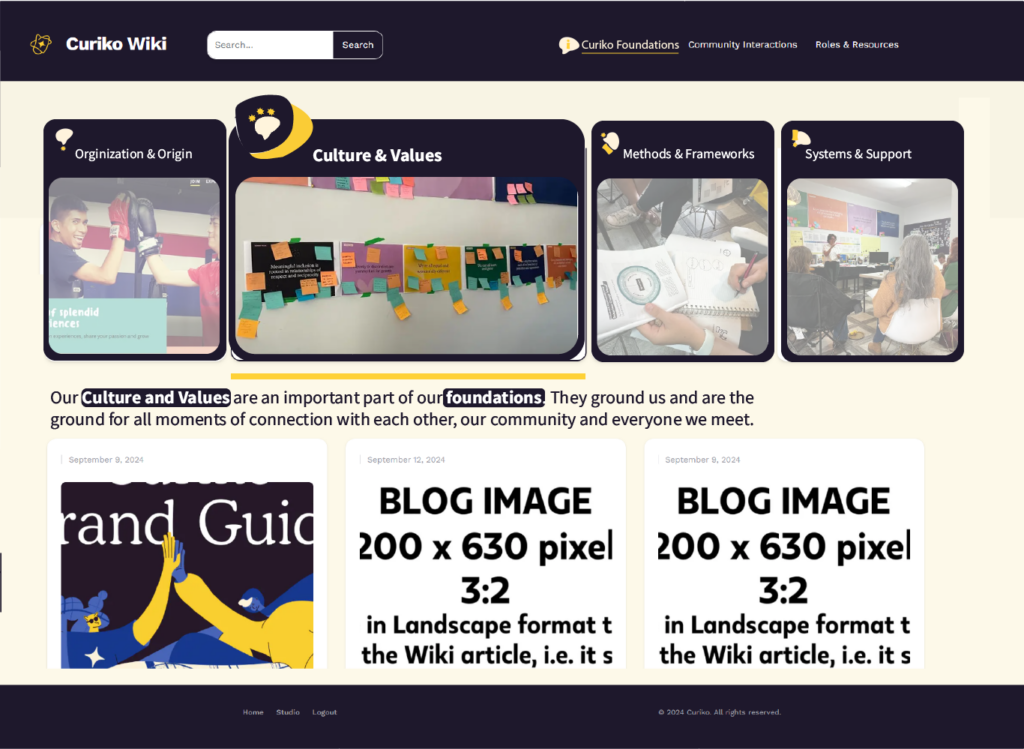1024x749 pixels.
Task: Open the Community Interactions menu
Action: 742,45
